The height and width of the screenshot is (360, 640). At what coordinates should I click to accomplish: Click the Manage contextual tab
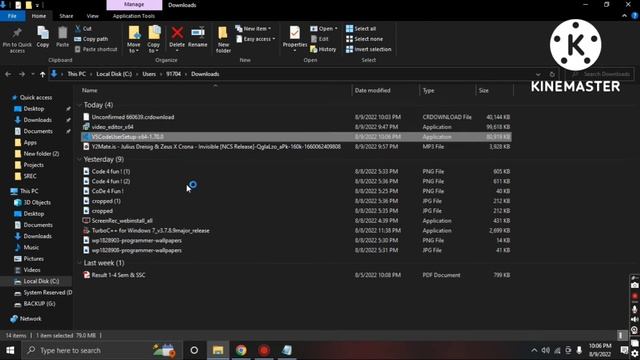134,4
